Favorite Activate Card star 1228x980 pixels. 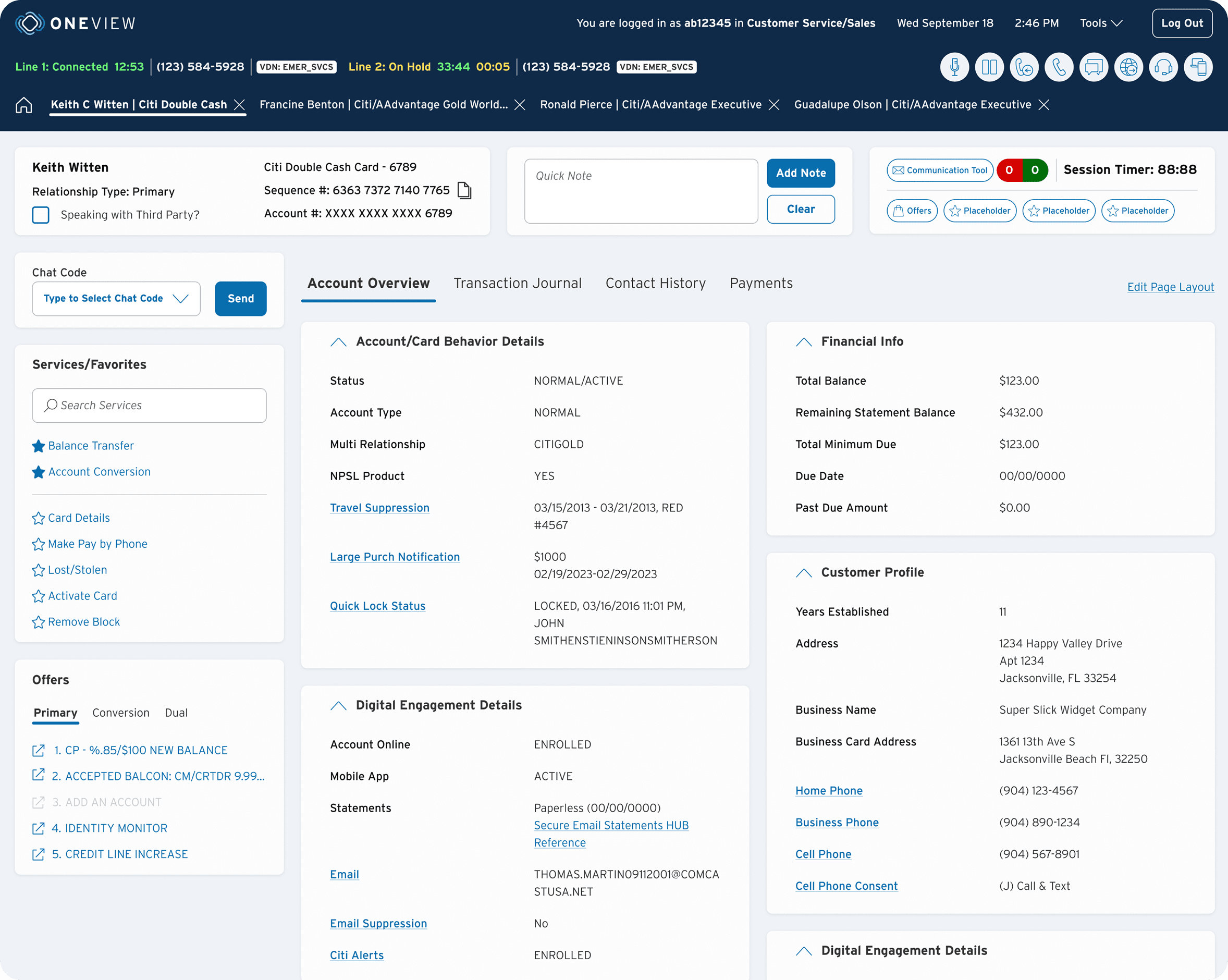[38, 596]
